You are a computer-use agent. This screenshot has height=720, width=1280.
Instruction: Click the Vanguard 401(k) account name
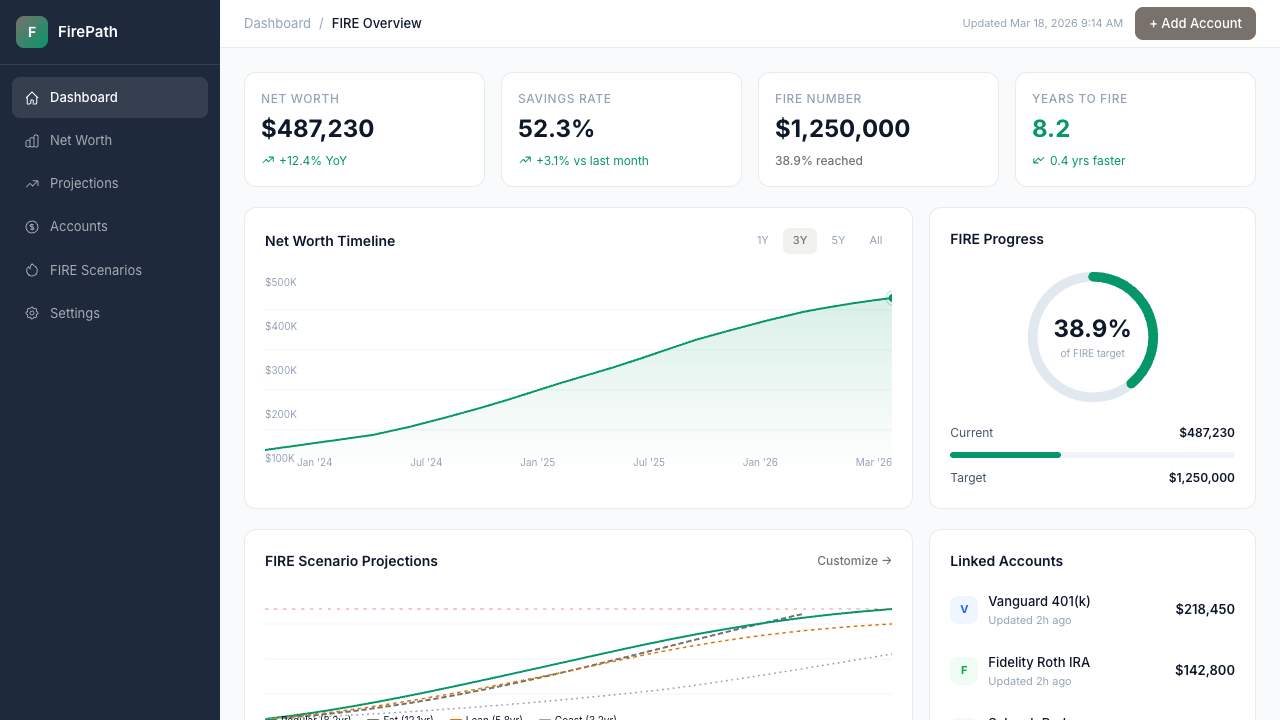[x=1039, y=601]
